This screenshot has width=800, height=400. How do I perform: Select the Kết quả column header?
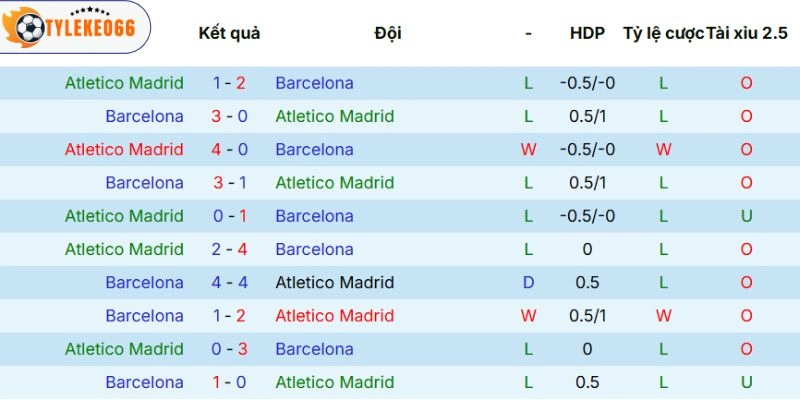pyautogui.click(x=229, y=33)
